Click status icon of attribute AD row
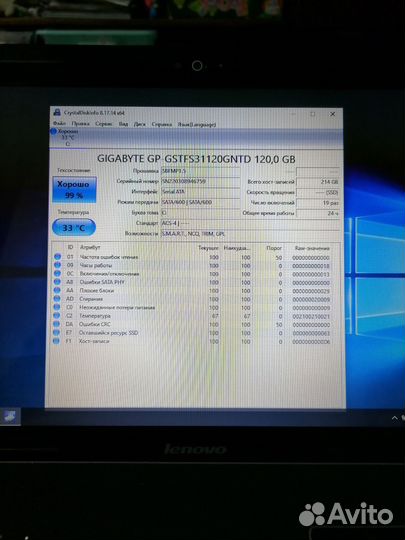Image resolution: width=405 pixels, height=540 pixels. (57, 299)
